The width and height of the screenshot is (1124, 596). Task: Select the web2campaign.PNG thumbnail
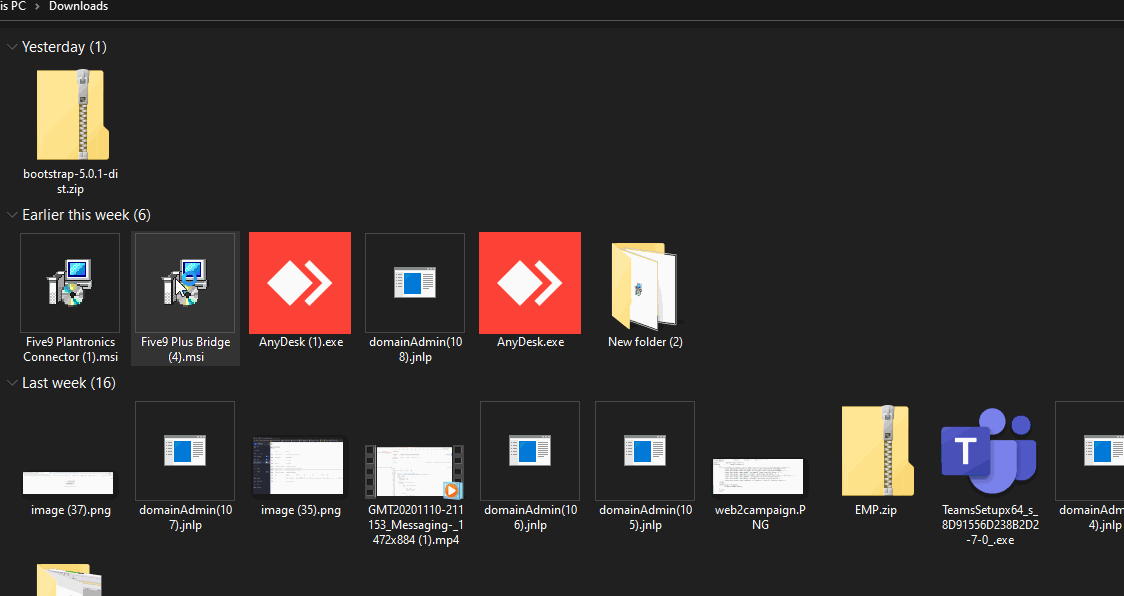click(x=758, y=476)
